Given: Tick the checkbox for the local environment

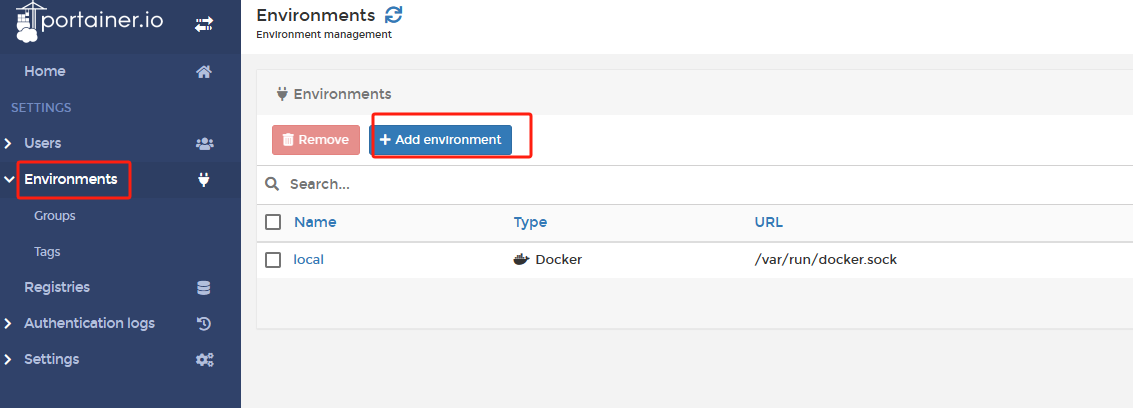Looking at the screenshot, I should coord(273,260).
